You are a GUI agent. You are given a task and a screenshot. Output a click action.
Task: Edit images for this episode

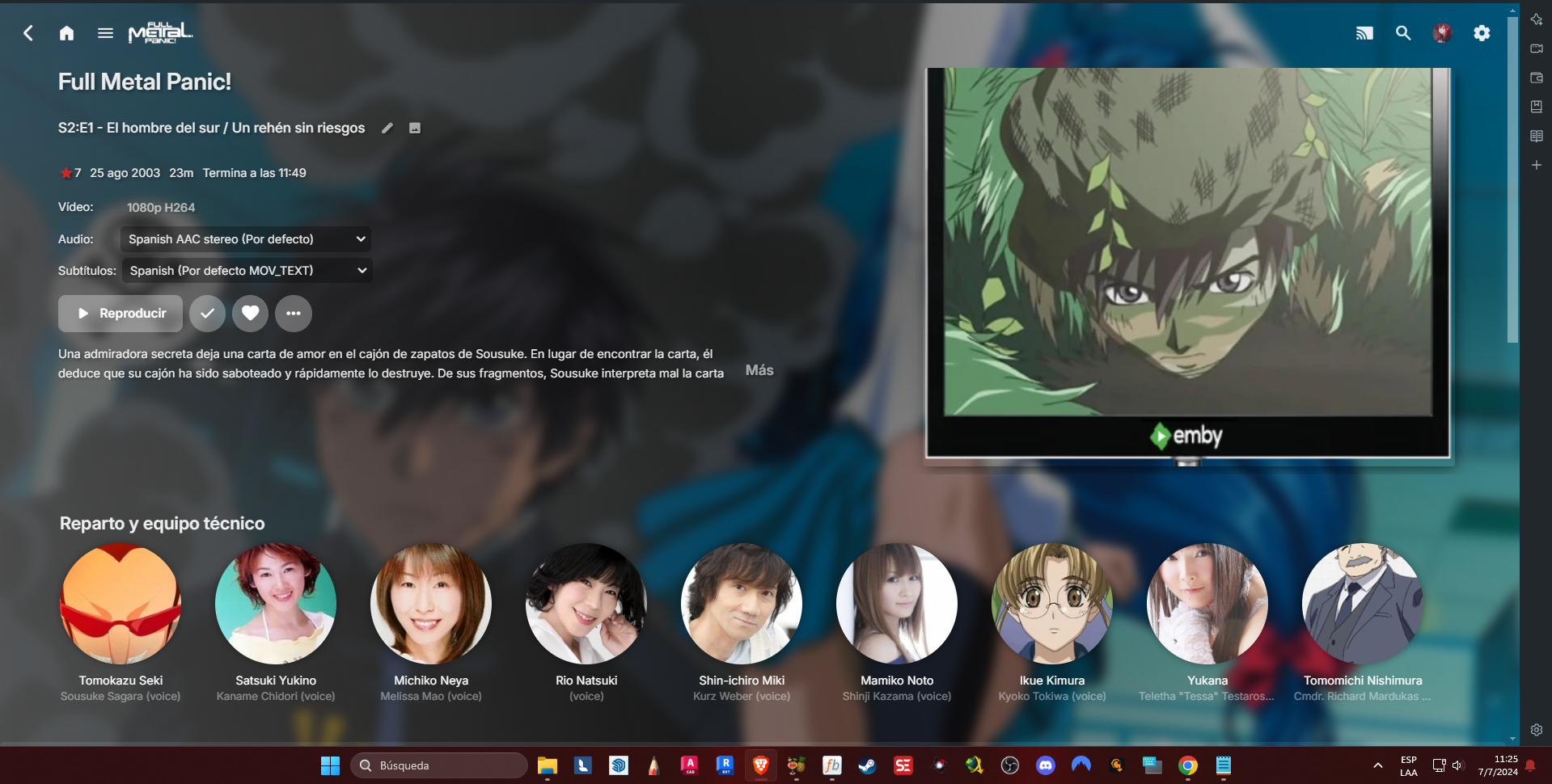(415, 128)
